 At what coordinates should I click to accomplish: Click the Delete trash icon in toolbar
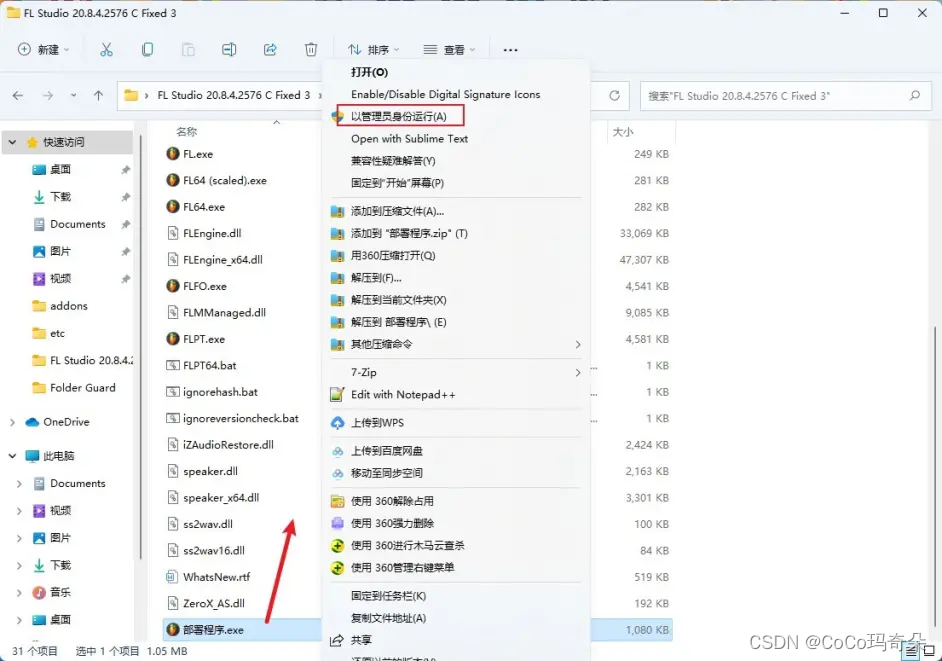[311, 49]
